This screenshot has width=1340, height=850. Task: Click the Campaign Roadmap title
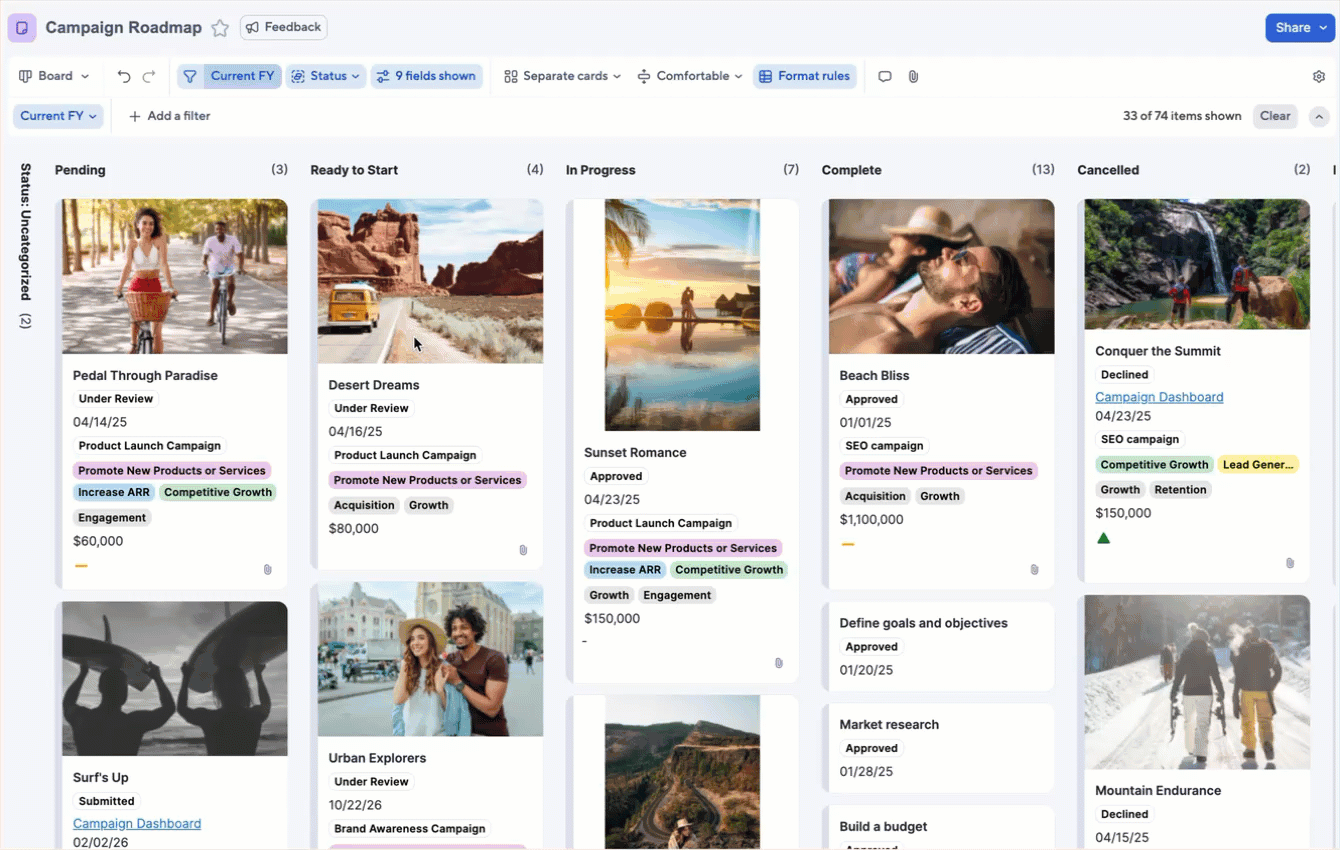pyautogui.click(x=124, y=28)
